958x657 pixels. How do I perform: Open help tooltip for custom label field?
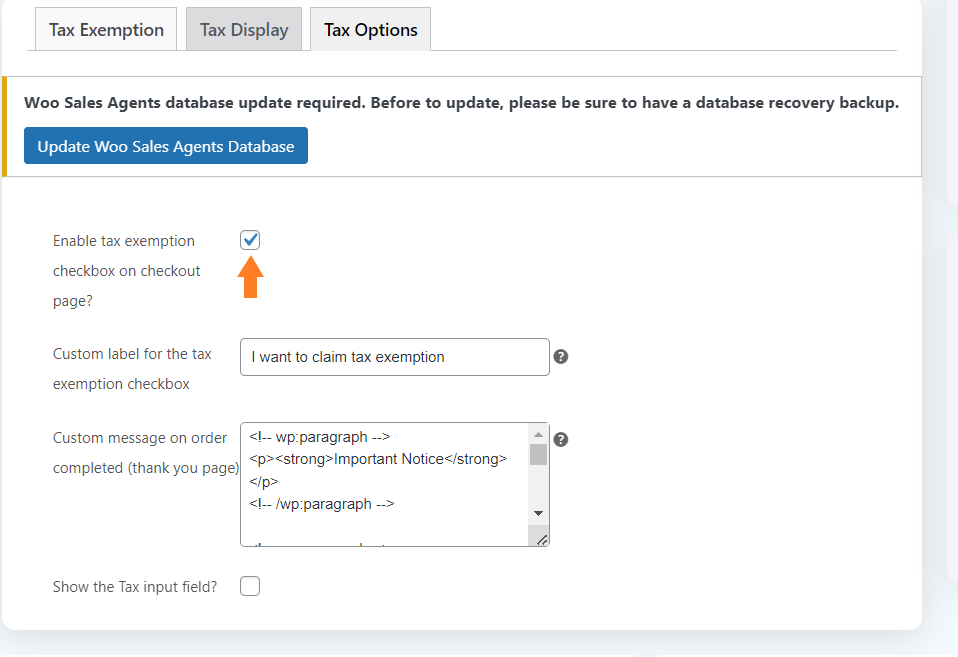click(x=560, y=356)
